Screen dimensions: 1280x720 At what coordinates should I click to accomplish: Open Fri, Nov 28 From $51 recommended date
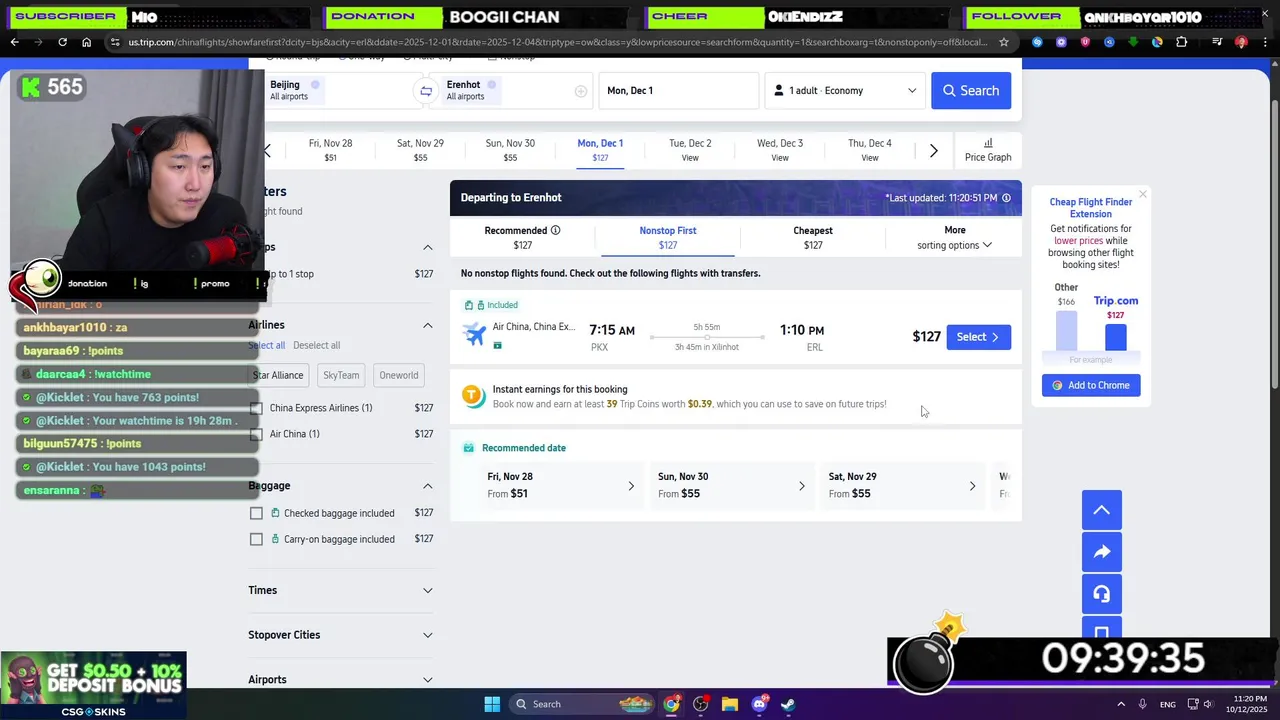click(561, 485)
